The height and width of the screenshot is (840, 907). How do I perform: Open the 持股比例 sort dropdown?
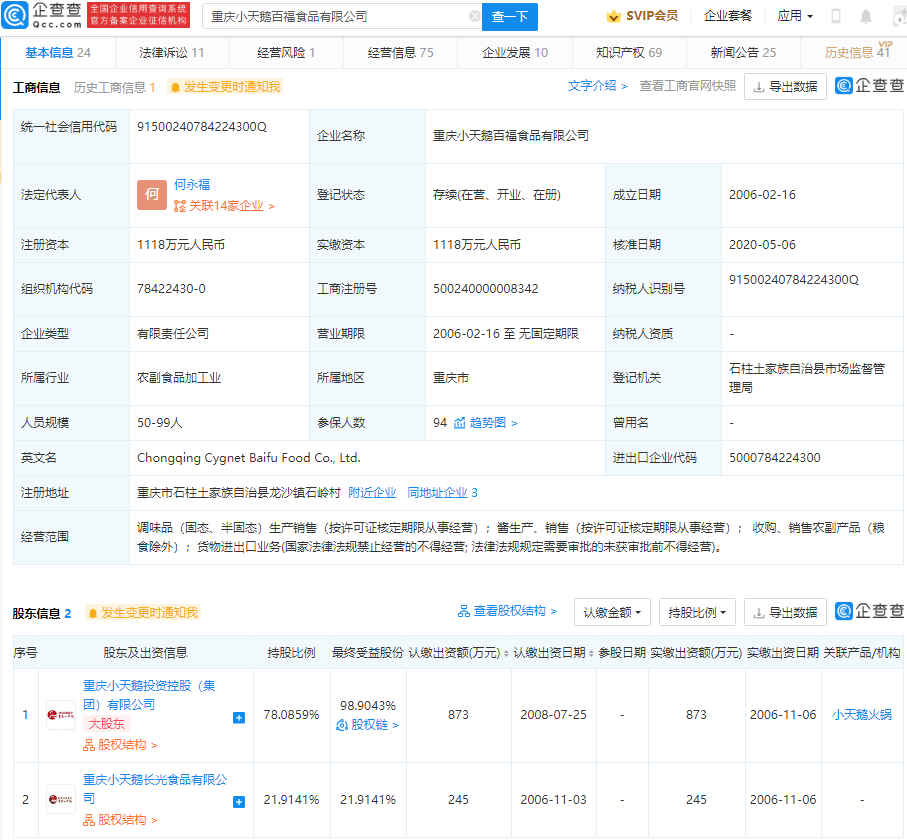pyautogui.click(x=697, y=612)
